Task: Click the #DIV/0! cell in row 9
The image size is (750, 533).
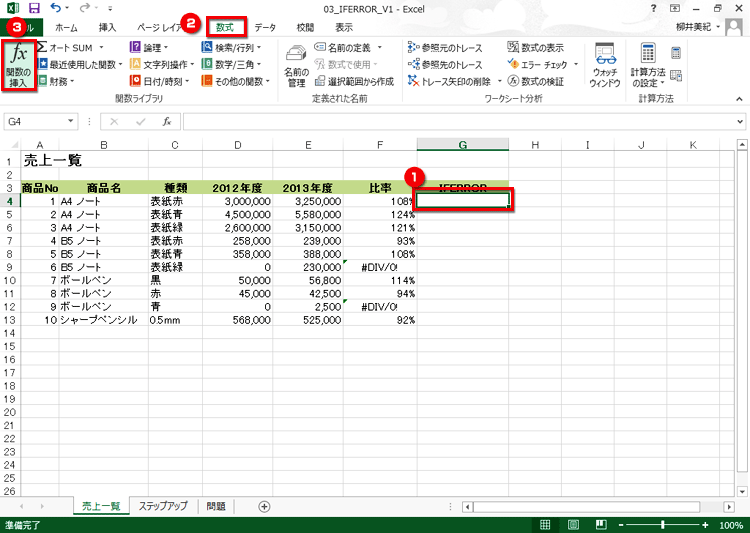Action: pyautogui.click(x=380, y=267)
